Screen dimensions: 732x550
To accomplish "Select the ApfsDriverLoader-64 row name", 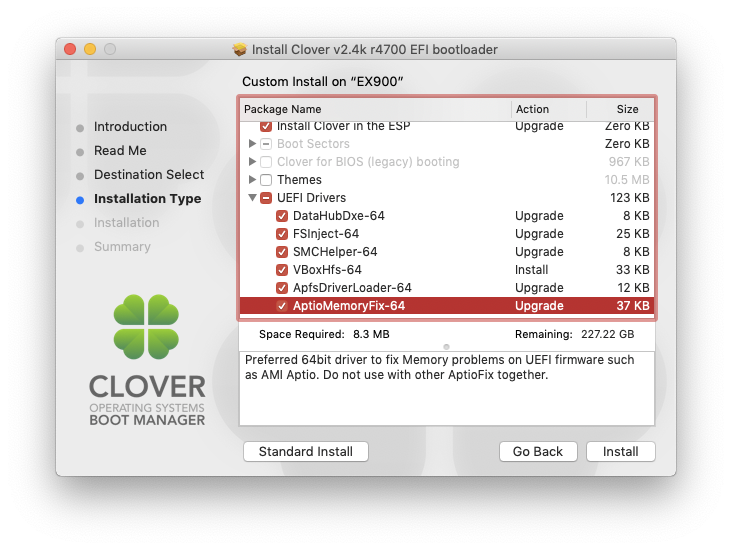I will coord(352,288).
